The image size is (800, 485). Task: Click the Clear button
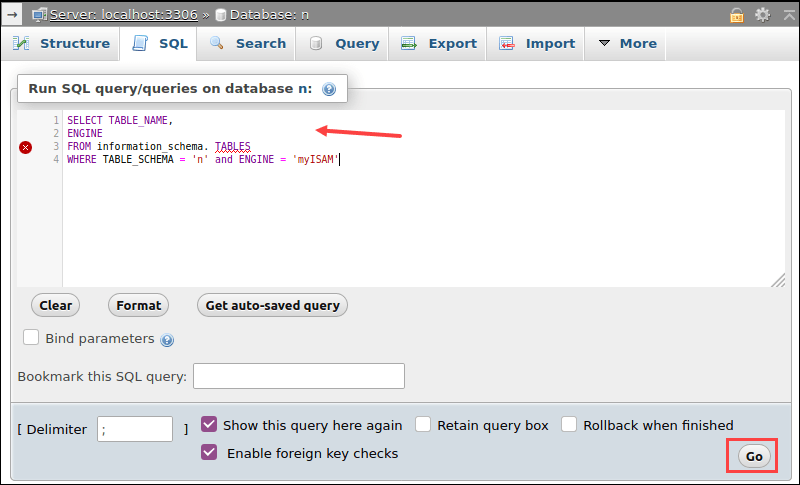(56, 305)
